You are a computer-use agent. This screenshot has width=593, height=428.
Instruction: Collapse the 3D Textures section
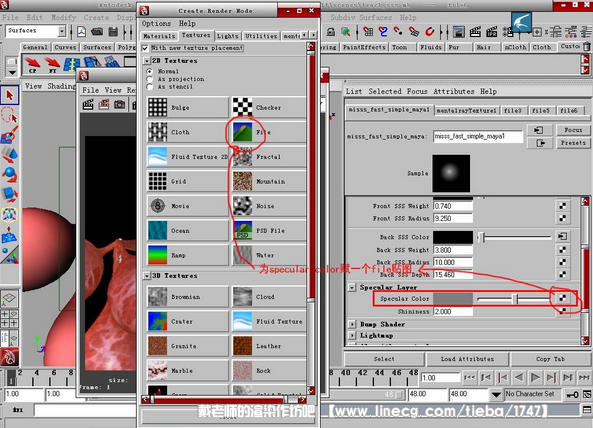(x=147, y=276)
